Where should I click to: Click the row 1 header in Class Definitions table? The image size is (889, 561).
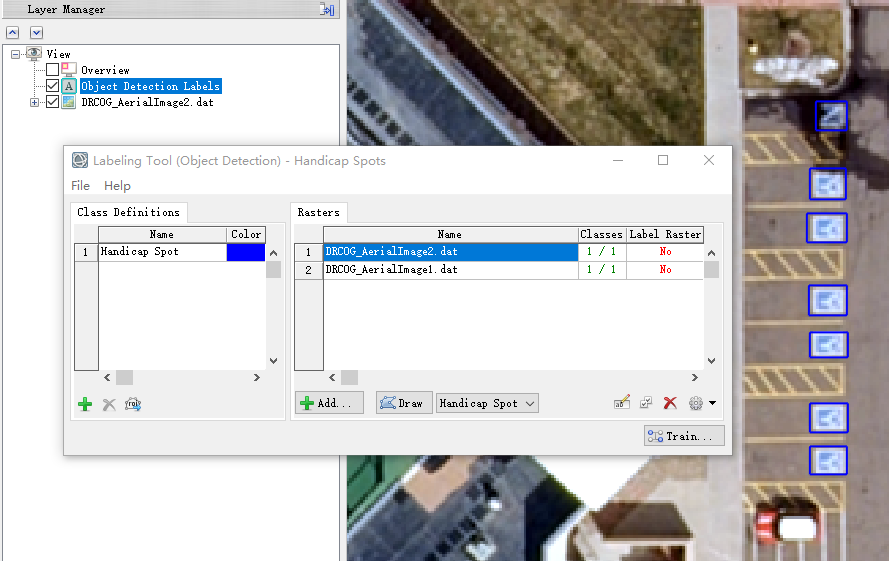86,252
